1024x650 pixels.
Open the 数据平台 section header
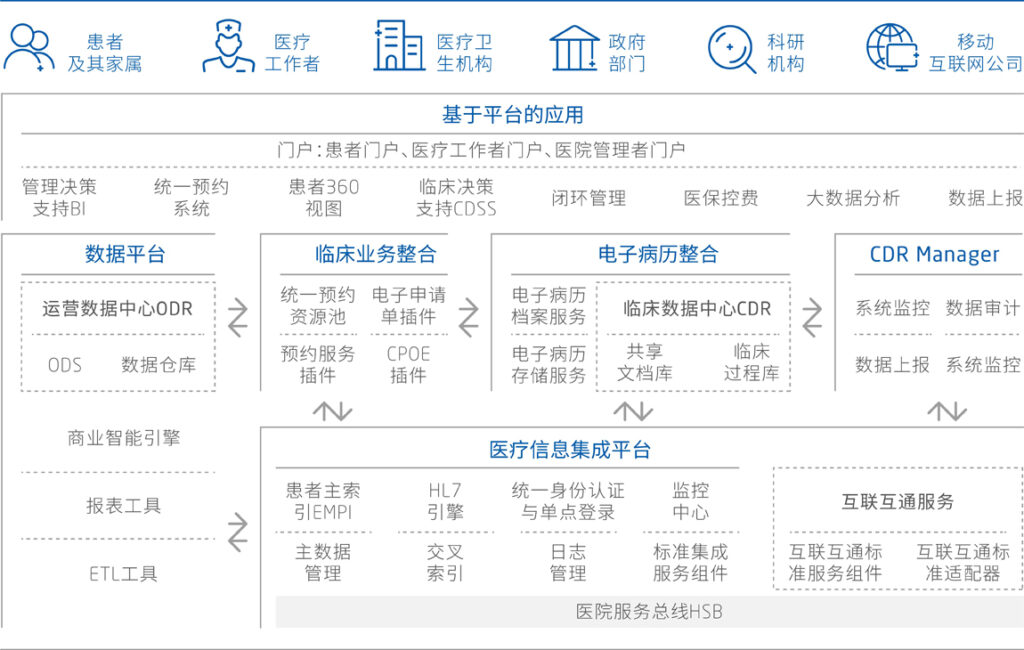click(x=125, y=254)
